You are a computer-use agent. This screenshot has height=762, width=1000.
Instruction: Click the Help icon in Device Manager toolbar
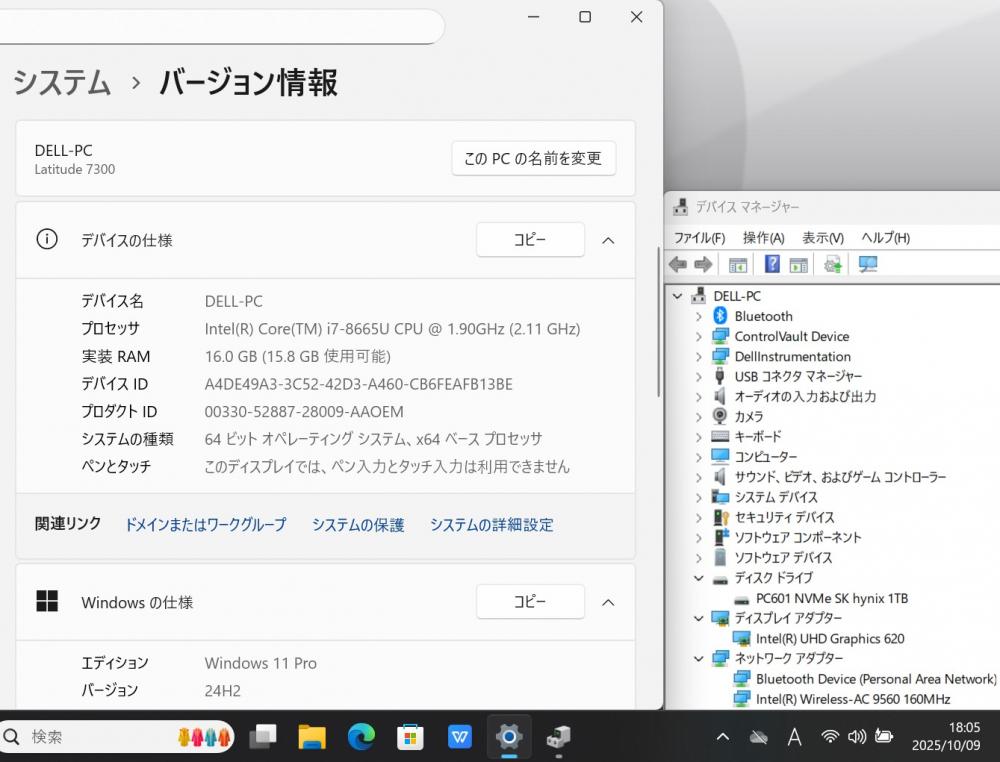[x=772, y=264]
